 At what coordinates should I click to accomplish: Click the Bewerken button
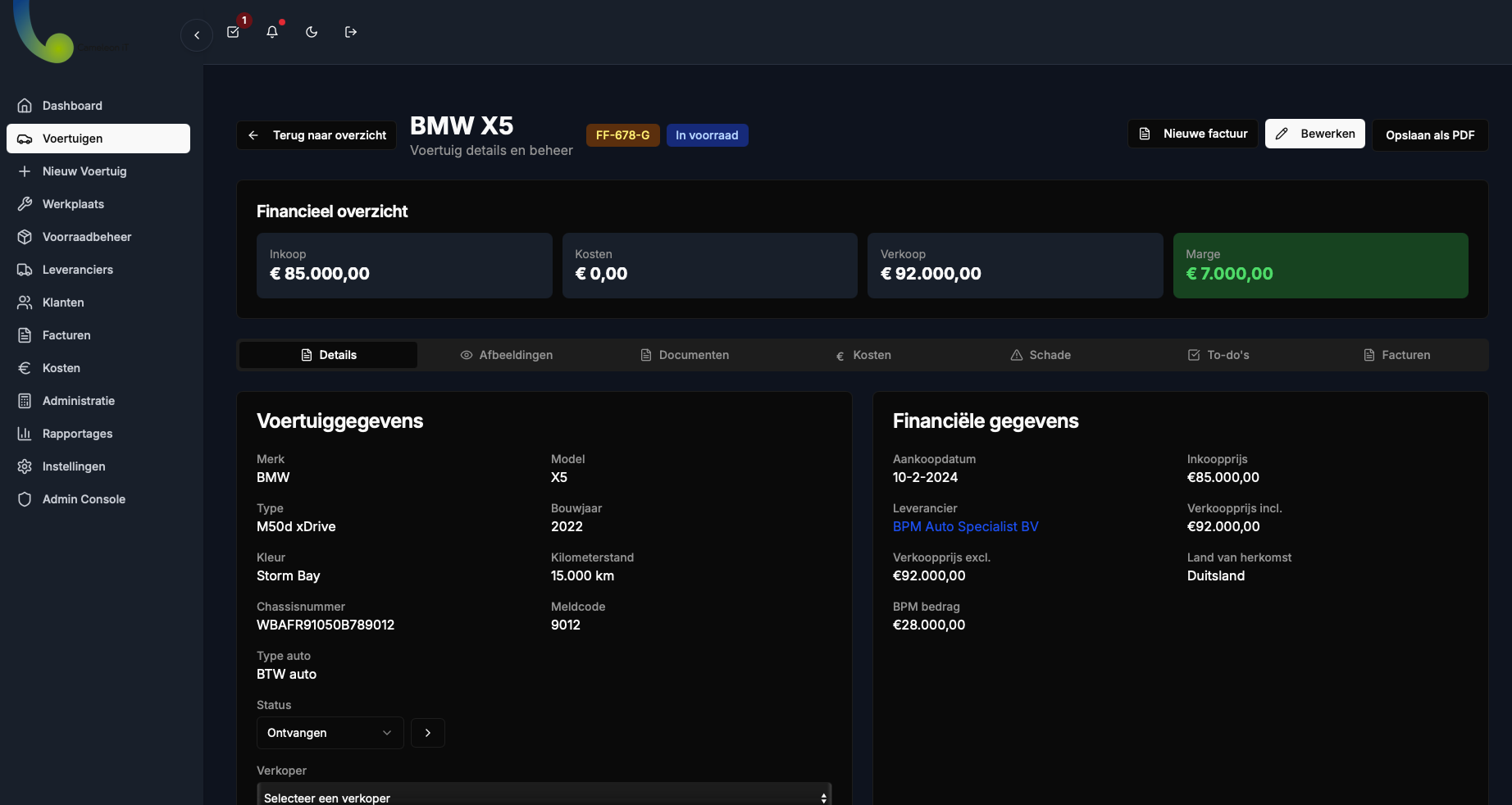pos(1314,134)
